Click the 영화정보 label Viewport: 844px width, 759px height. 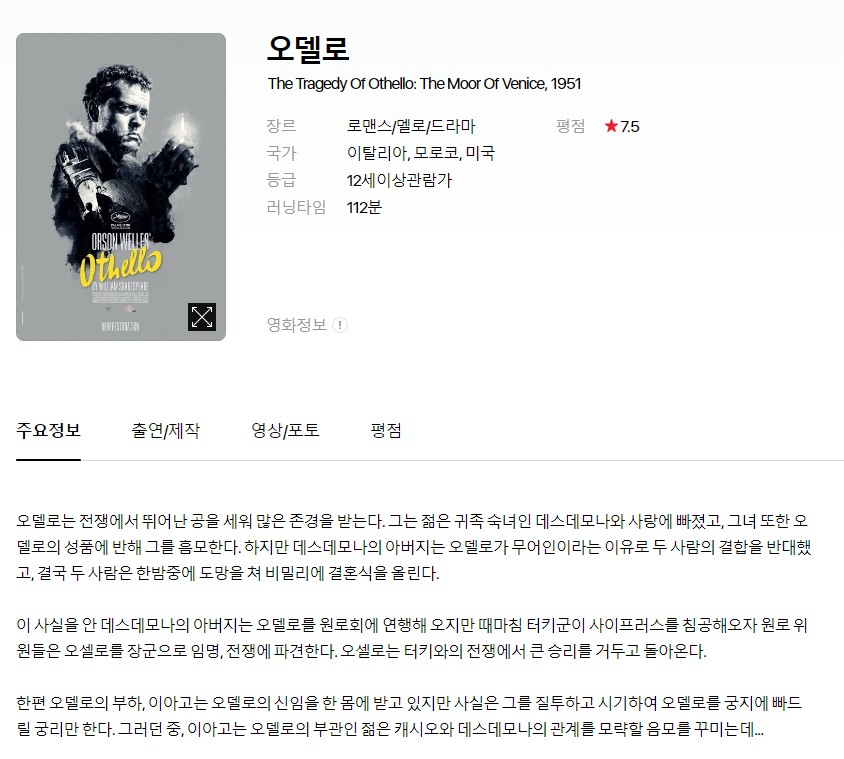coord(297,325)
